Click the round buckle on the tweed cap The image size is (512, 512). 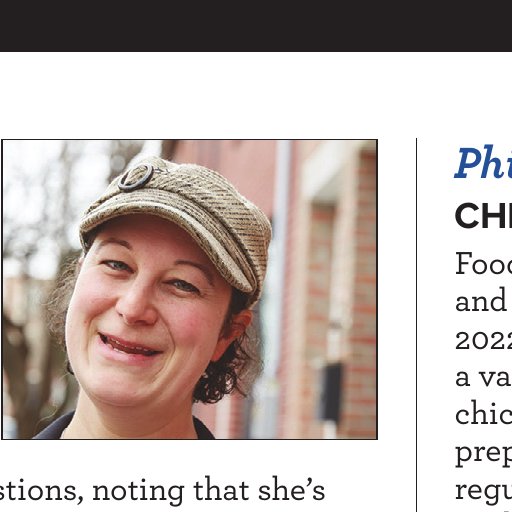click(x=135, y=177)
